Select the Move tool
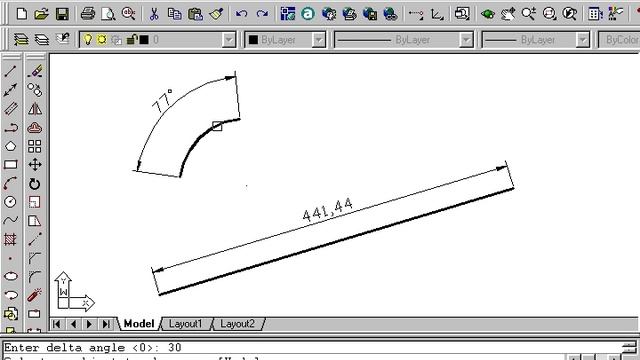The height and width of the screenshot is (360, 640). pos(35,165)
